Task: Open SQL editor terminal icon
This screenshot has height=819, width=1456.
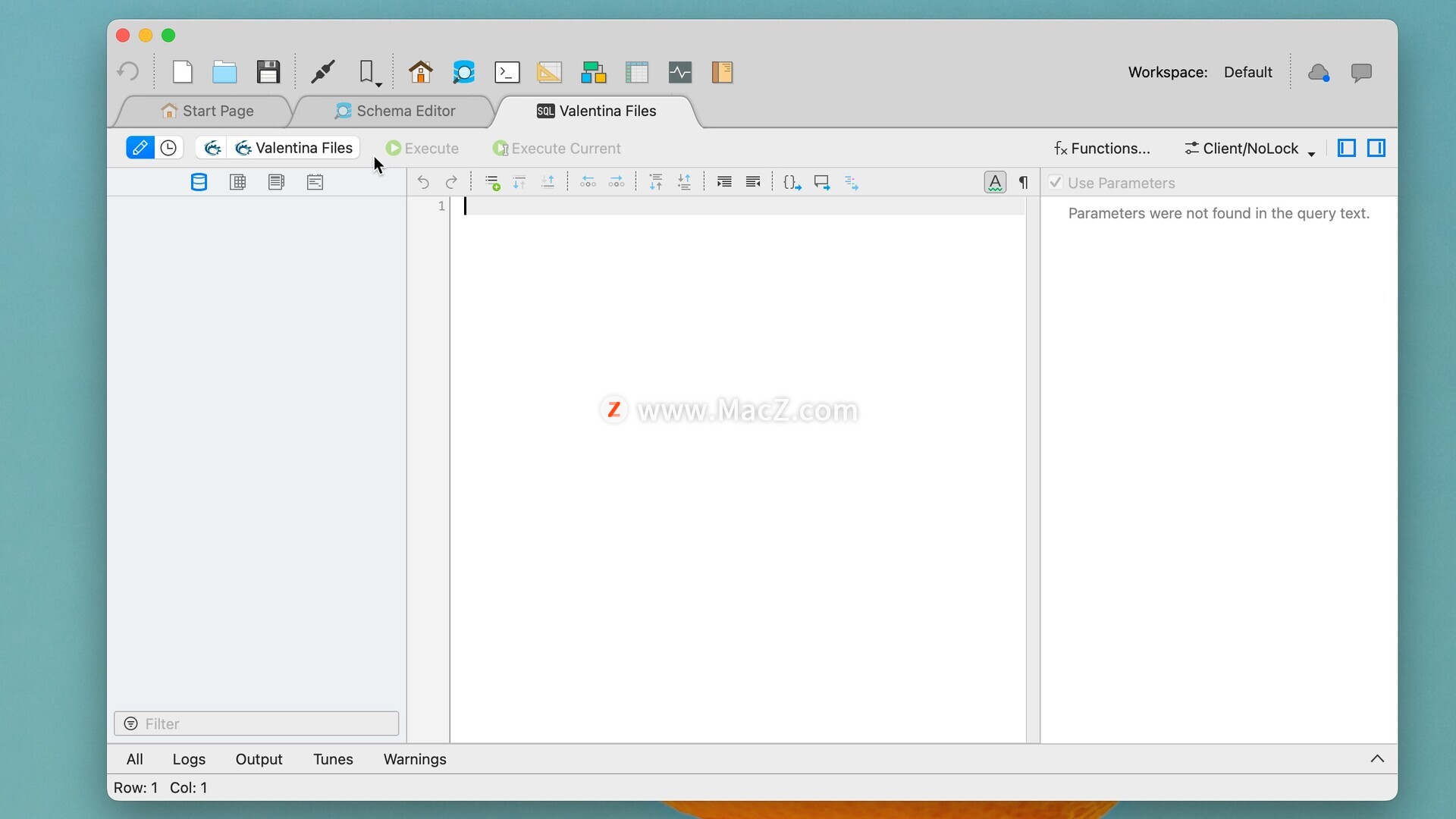Action: point(507,72)
